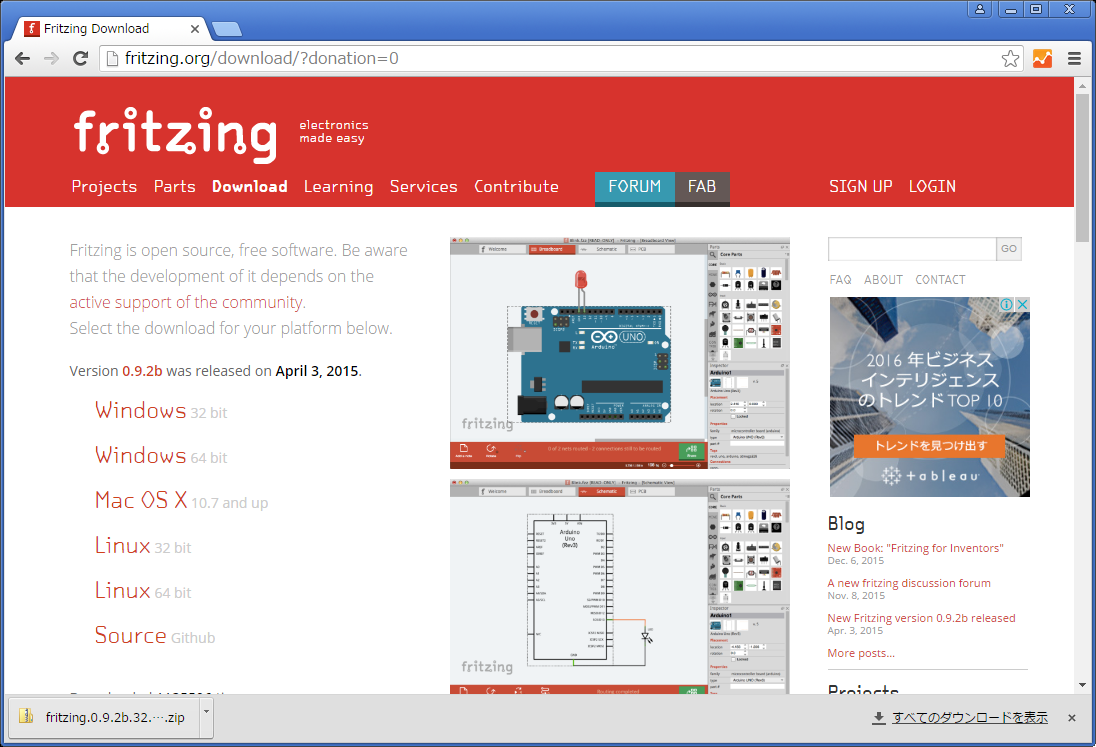Click LOGIN
Screen dimensions: 1096x747
[x=932, y=187]
